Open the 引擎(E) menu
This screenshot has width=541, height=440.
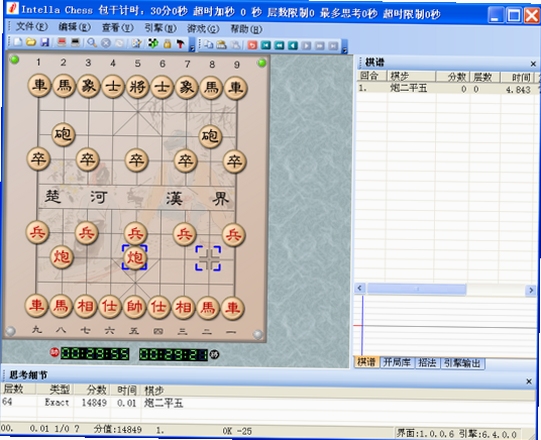point(160,28)
